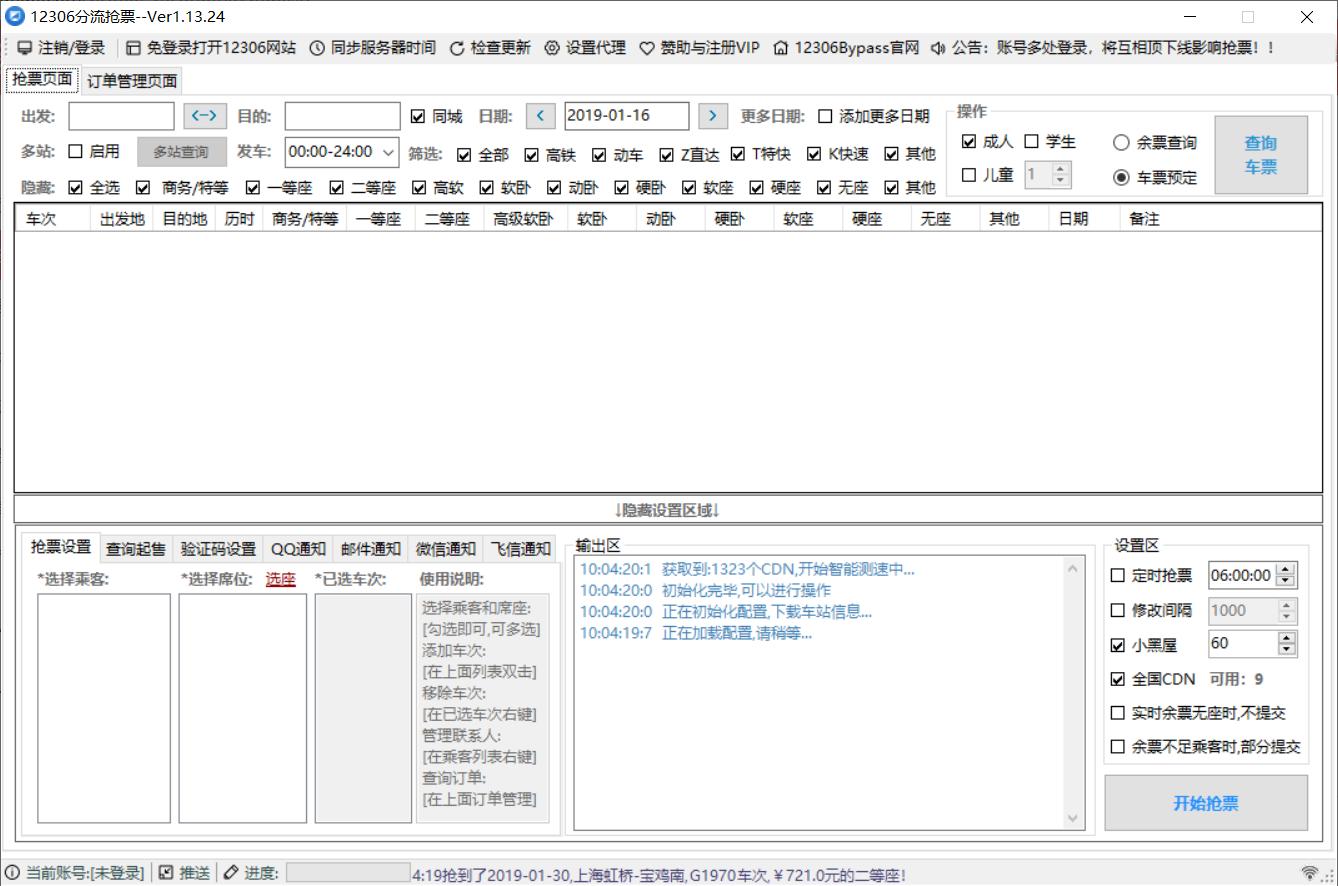Click the 推送 icon in the status bar
This screenshot has width=1338, height=886.
(x=164, y=871)
